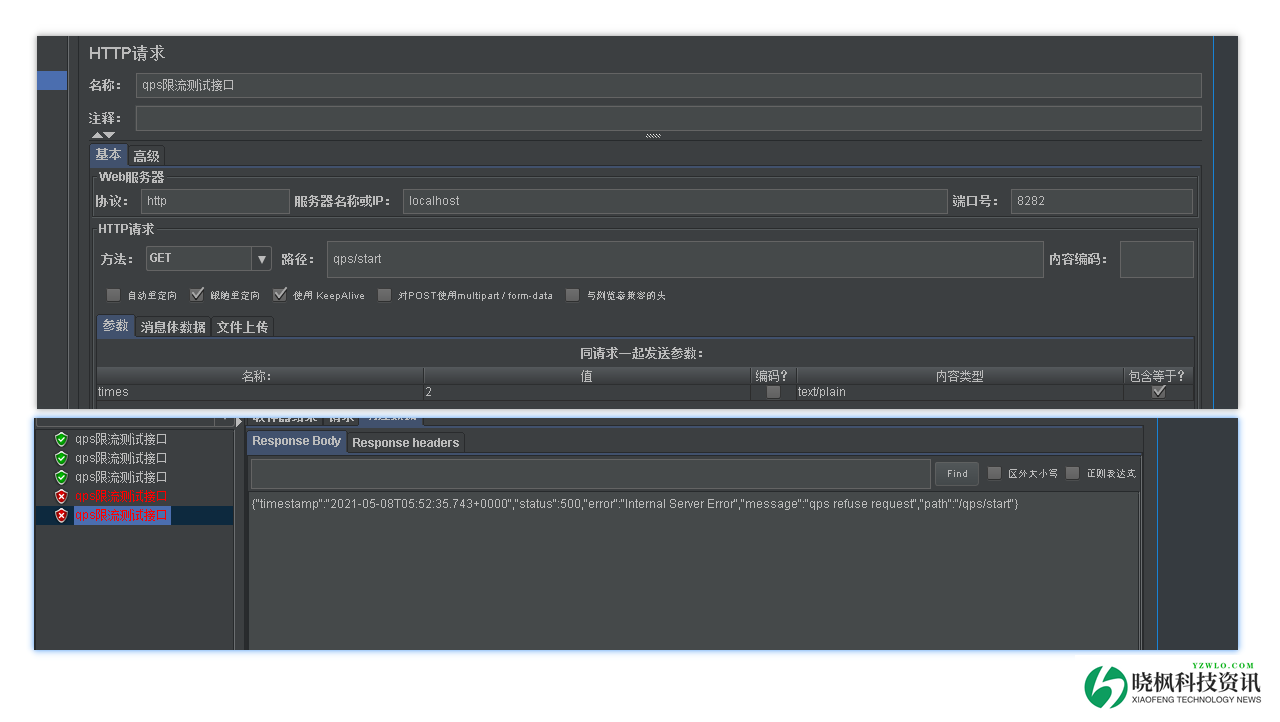Click the third green success shield icon

pos(61,477)
